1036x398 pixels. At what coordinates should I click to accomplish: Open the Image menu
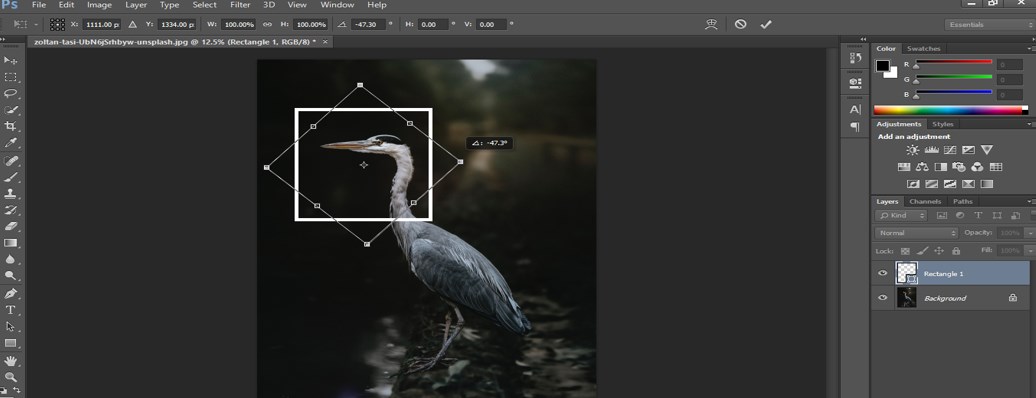(x=100, y=5)
